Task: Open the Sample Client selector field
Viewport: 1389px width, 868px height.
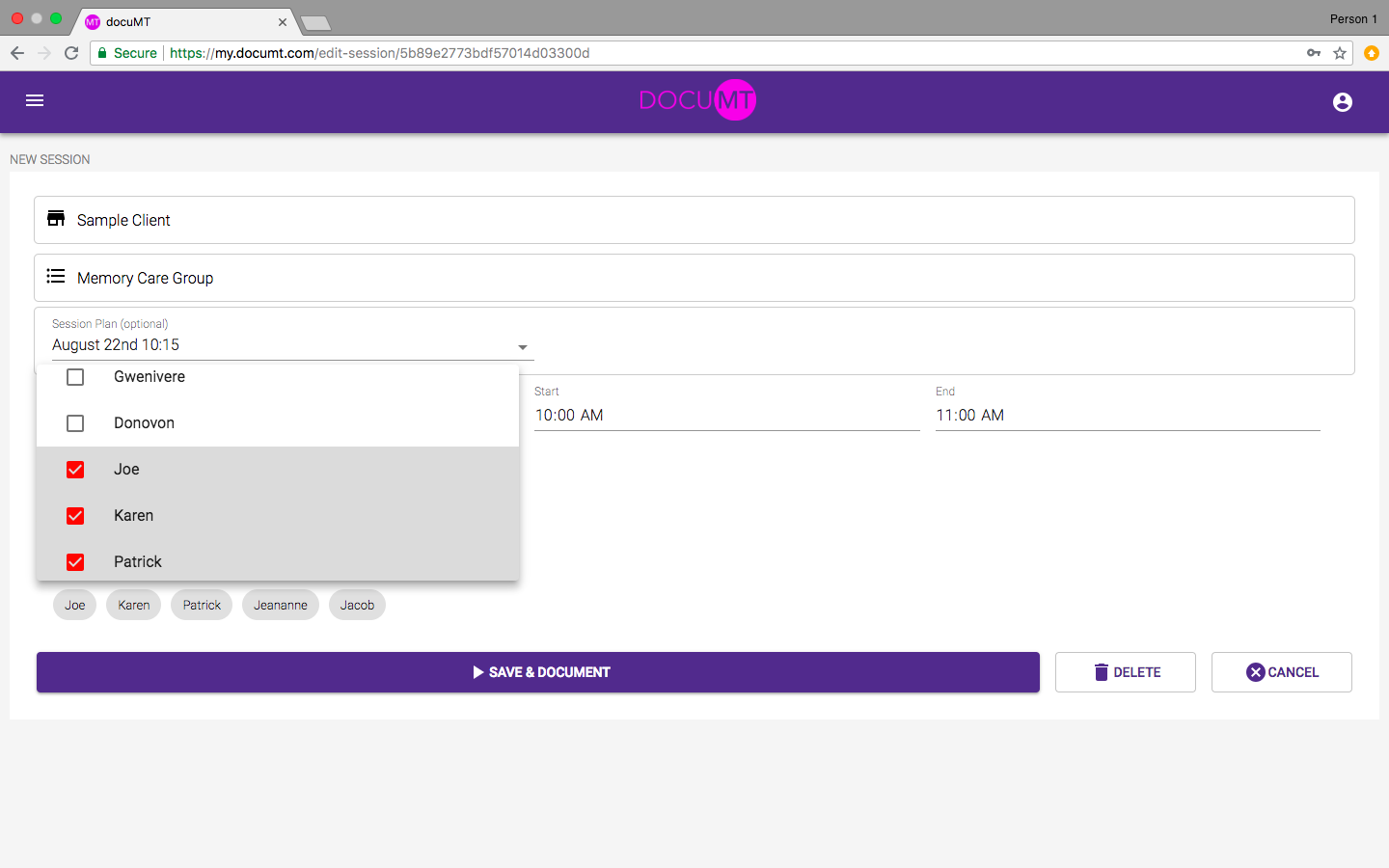Action: (694, 220)
